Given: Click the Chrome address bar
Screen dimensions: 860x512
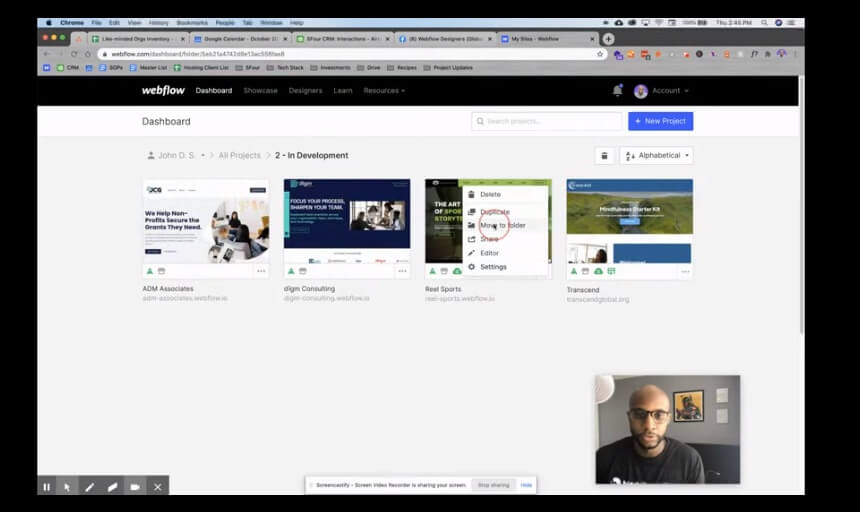Looking at the screenshot, I should pos(351,54).
